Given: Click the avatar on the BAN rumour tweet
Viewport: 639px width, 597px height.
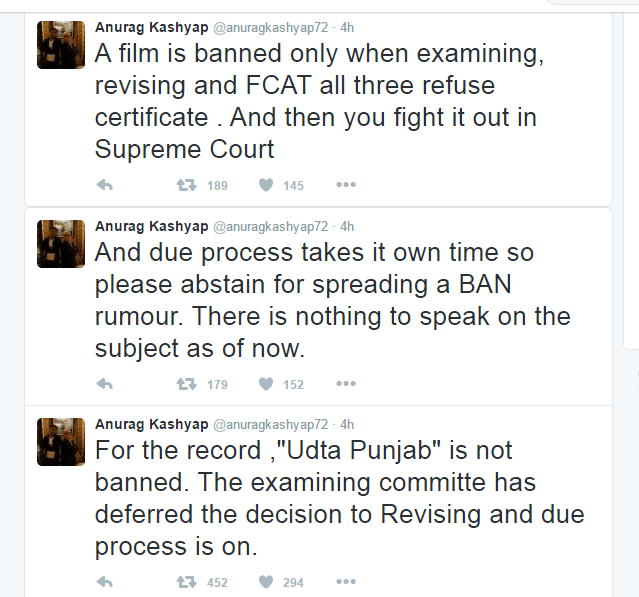Looking at the screenshot, I should pos(61,244).
